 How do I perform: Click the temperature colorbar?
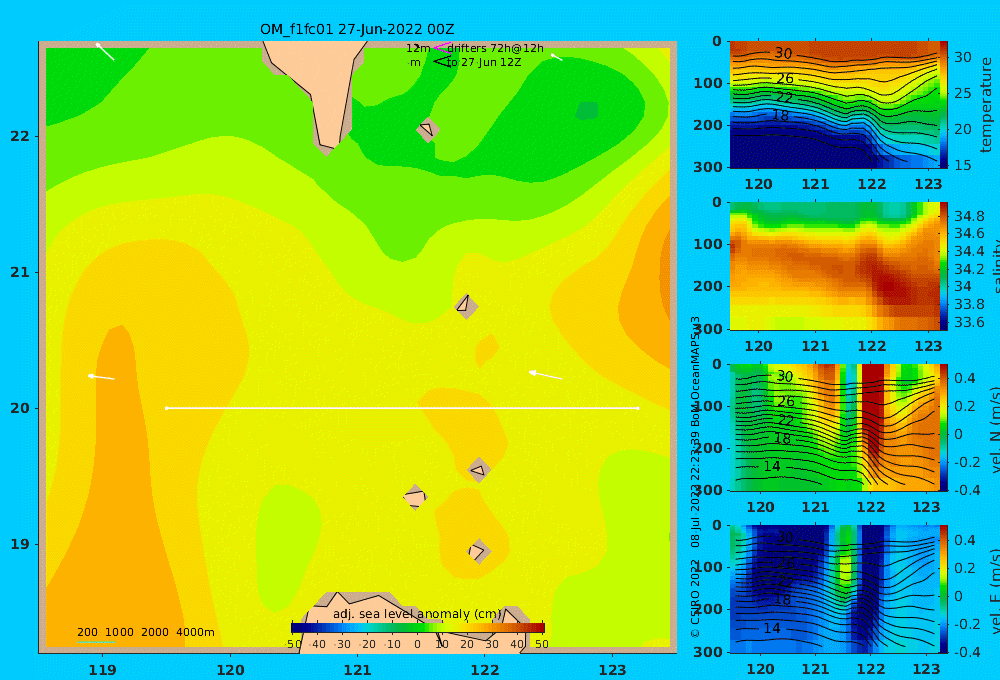pos(943,105)
